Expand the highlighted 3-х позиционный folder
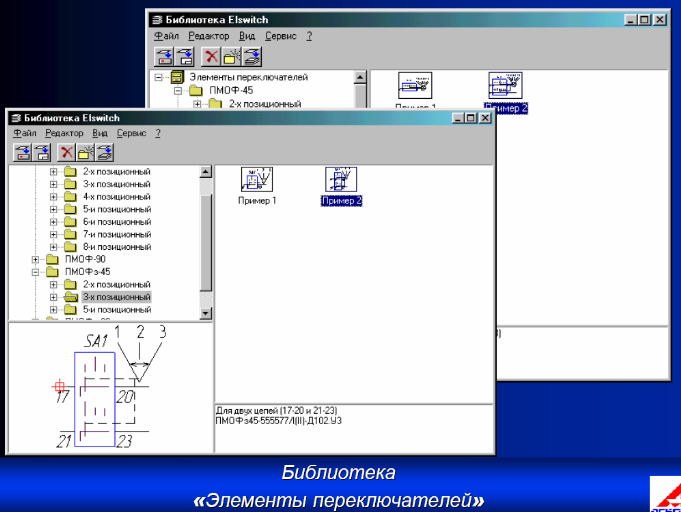681x512 pixels. [x=53, y=297]
